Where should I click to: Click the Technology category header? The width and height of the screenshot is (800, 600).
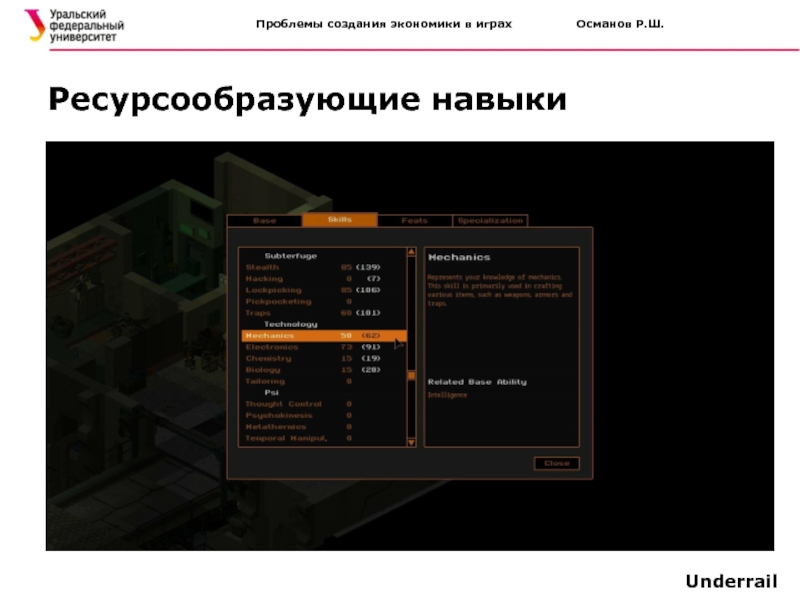pos(290,324)
